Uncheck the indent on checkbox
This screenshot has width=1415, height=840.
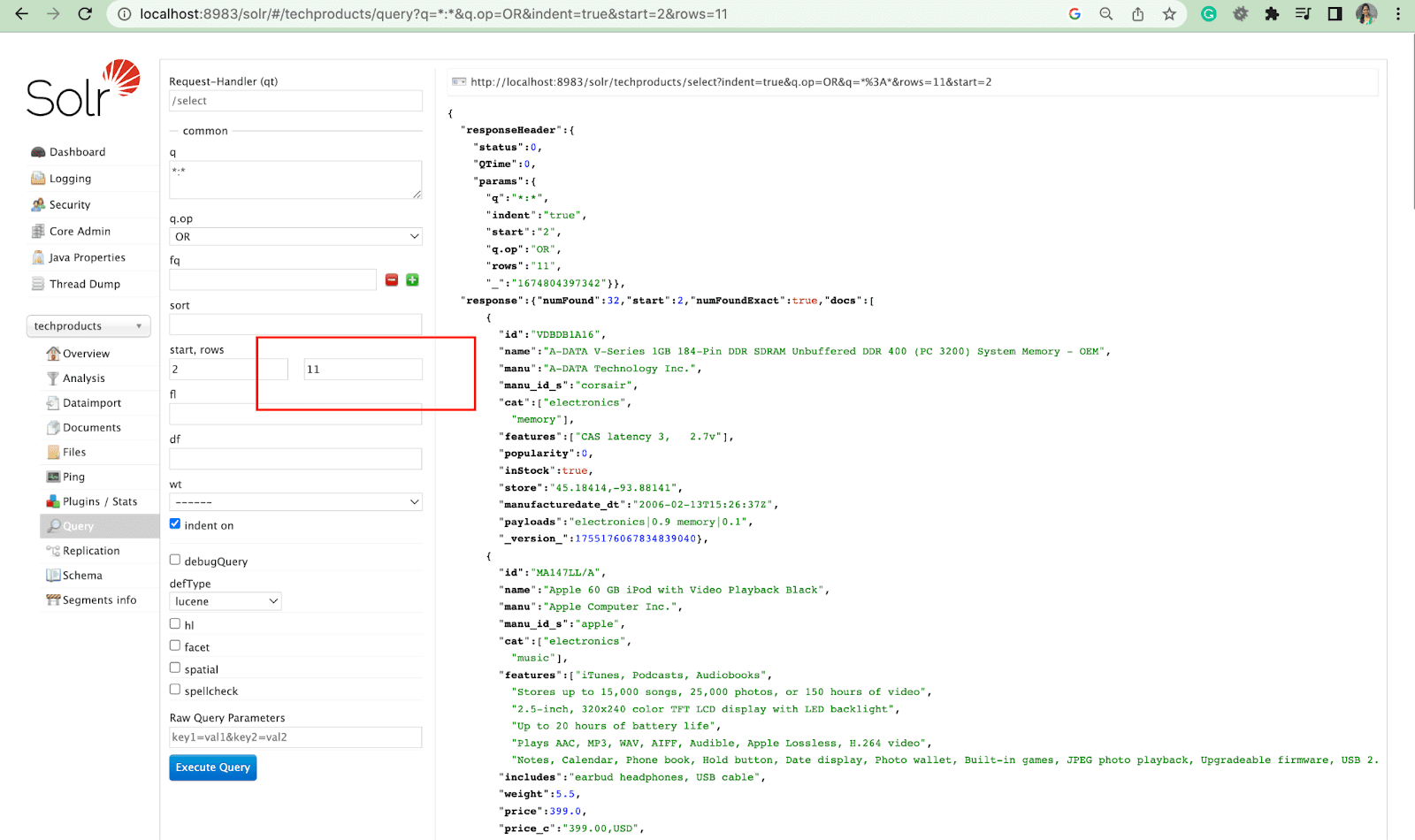175,524
